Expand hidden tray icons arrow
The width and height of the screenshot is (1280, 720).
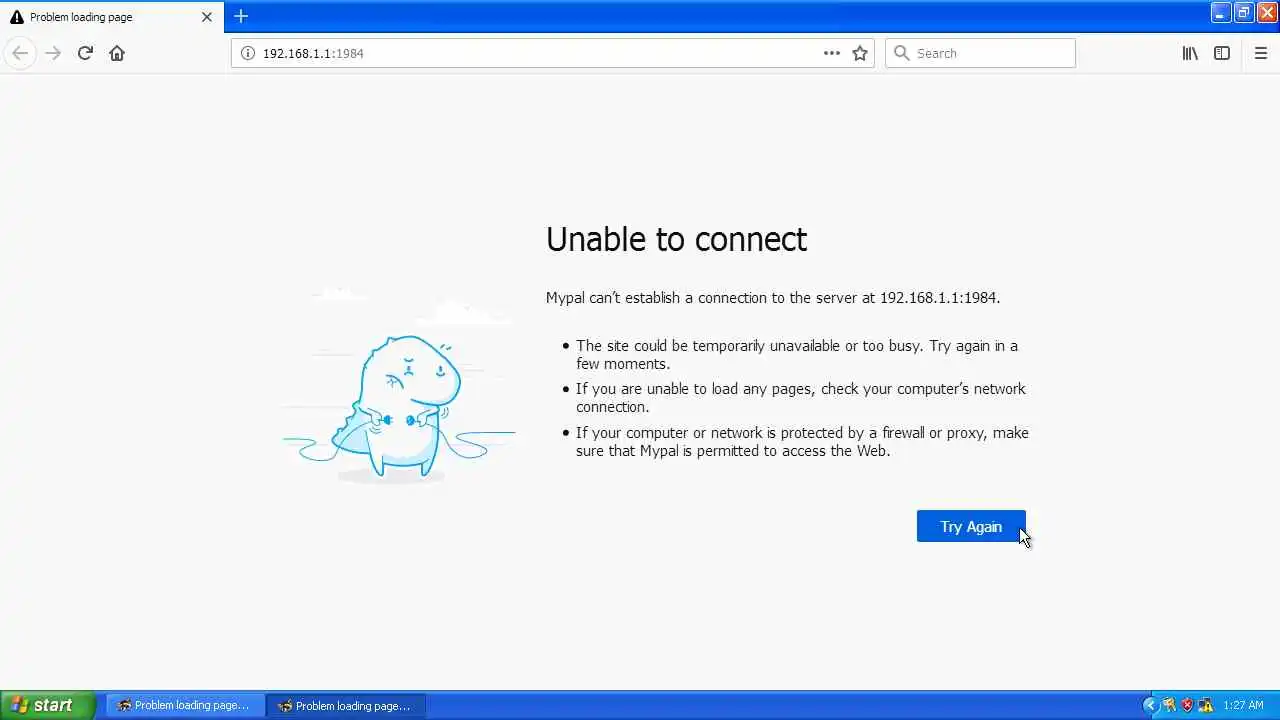pos(1150,705)
